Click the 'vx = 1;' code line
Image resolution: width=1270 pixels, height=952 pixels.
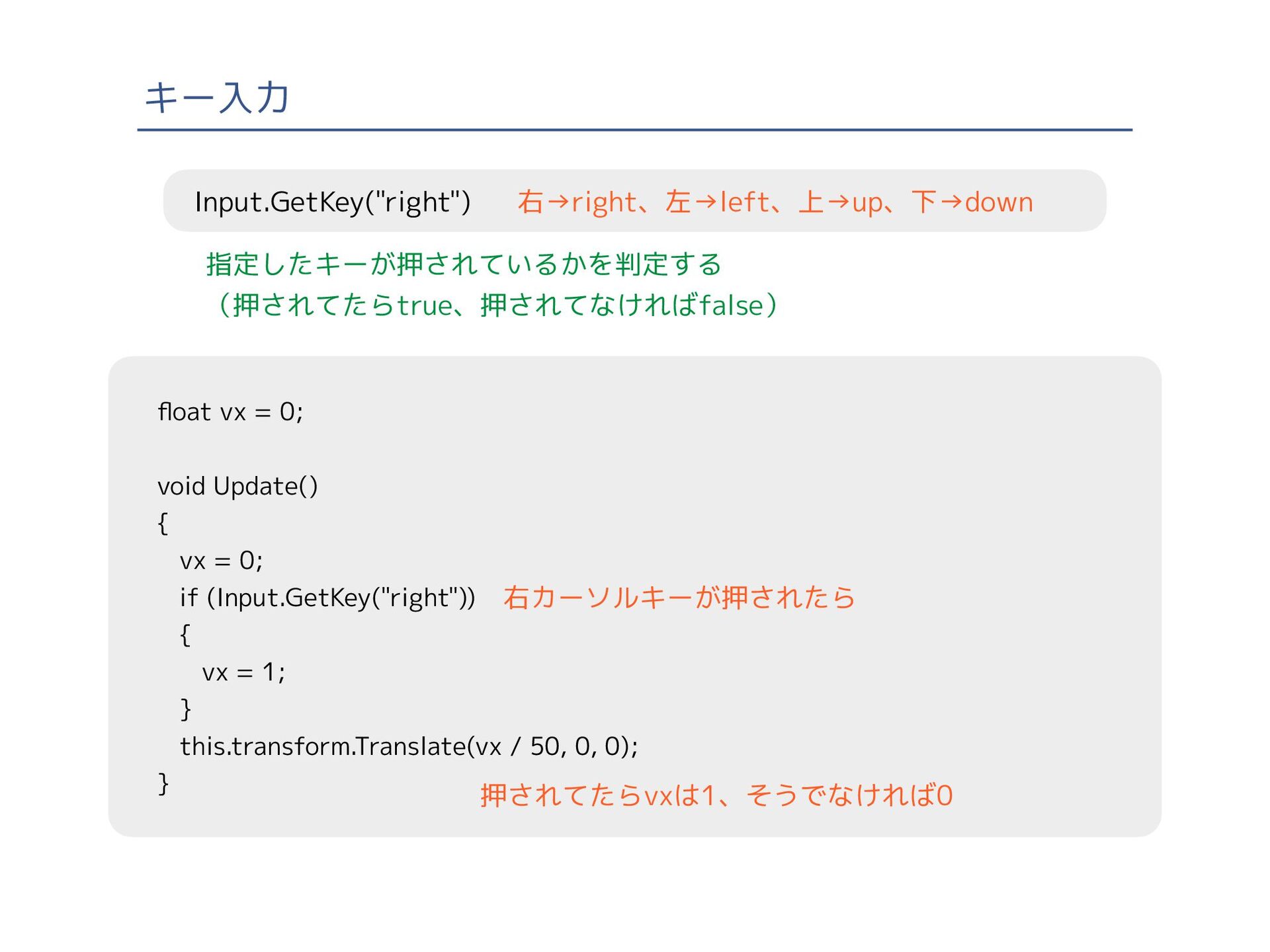click(x=243, y=672)
